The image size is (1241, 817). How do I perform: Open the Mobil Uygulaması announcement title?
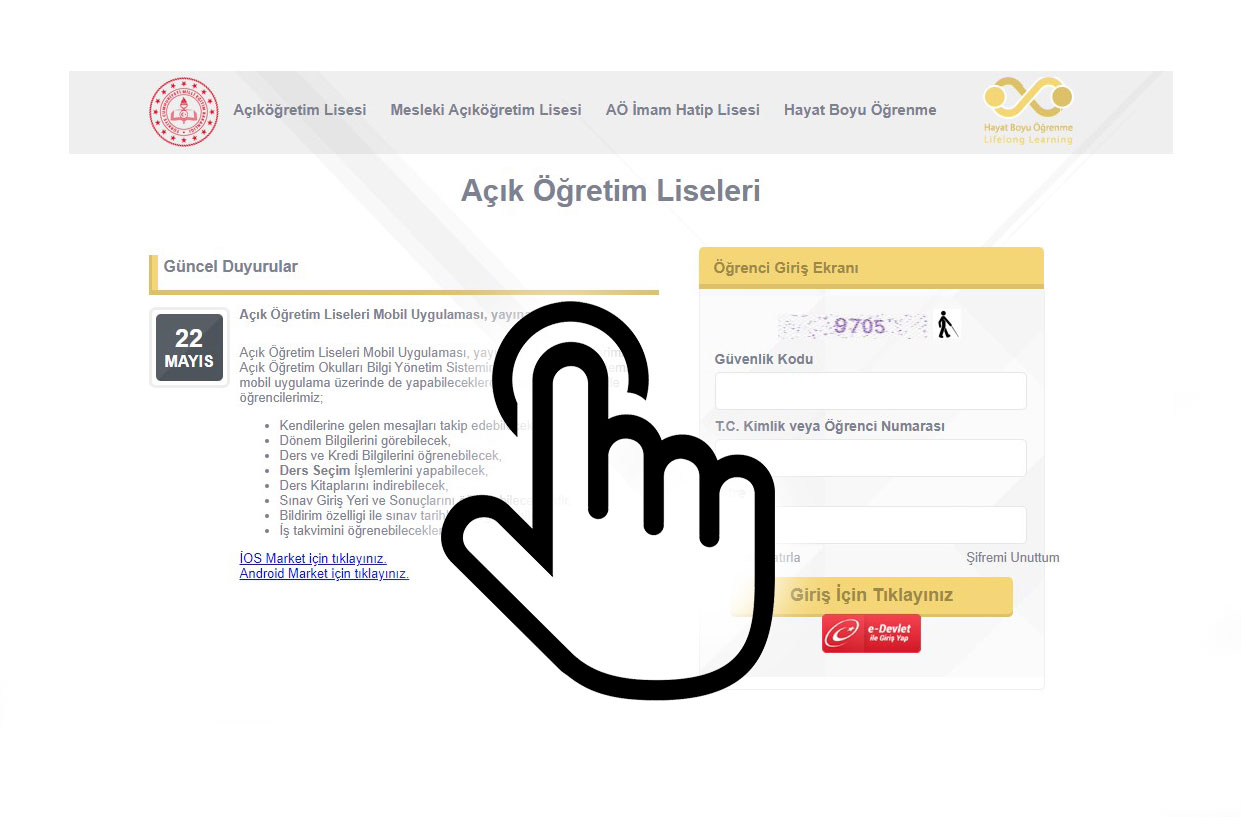click(370, 314)
